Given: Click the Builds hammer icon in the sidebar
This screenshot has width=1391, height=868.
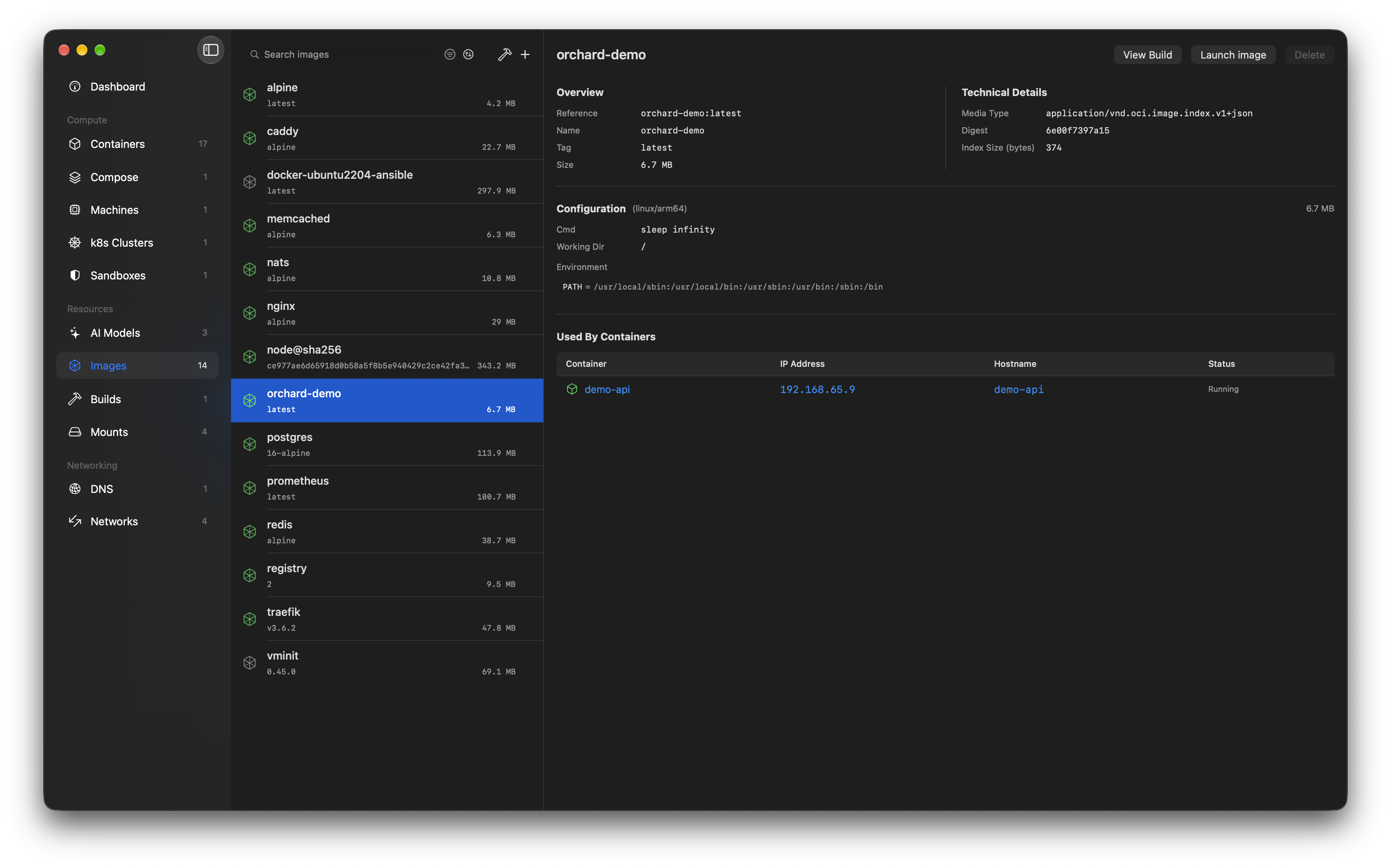Looking at the screenshot, I should [x=75, y=399].
